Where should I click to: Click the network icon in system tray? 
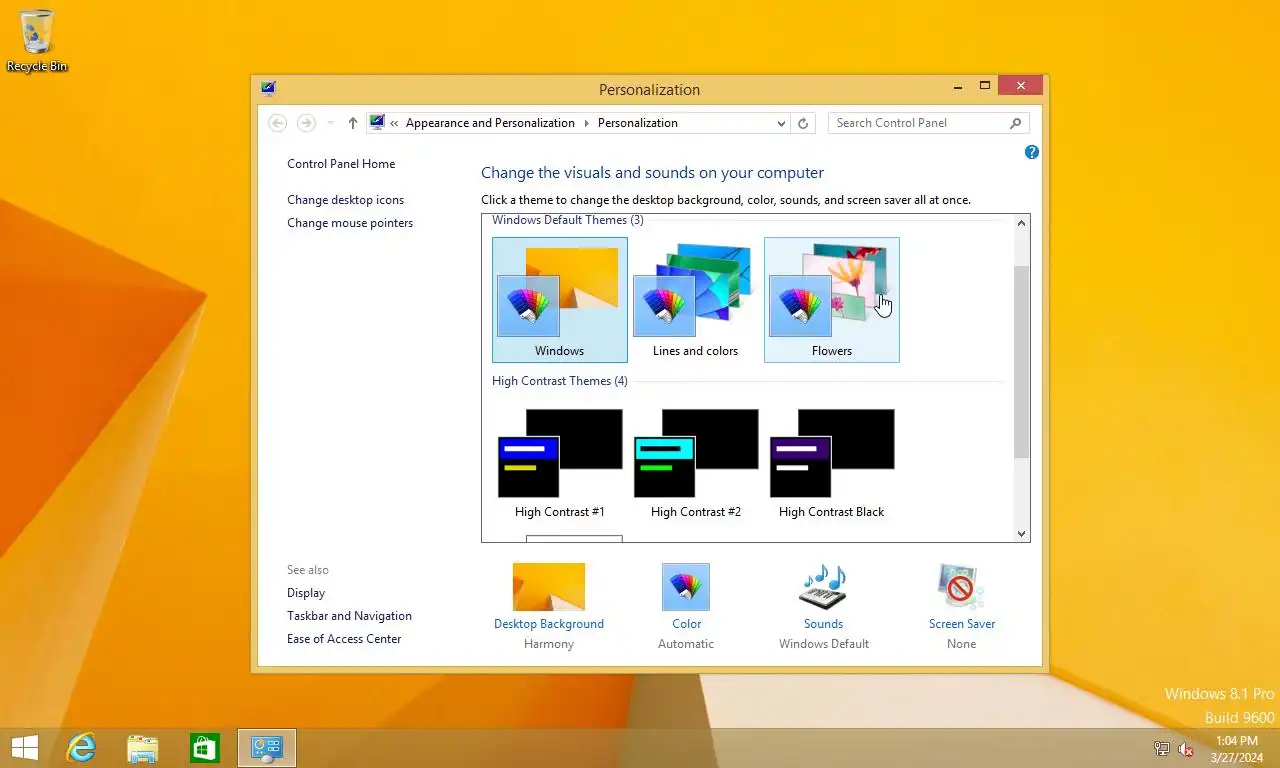[1162, 748]
